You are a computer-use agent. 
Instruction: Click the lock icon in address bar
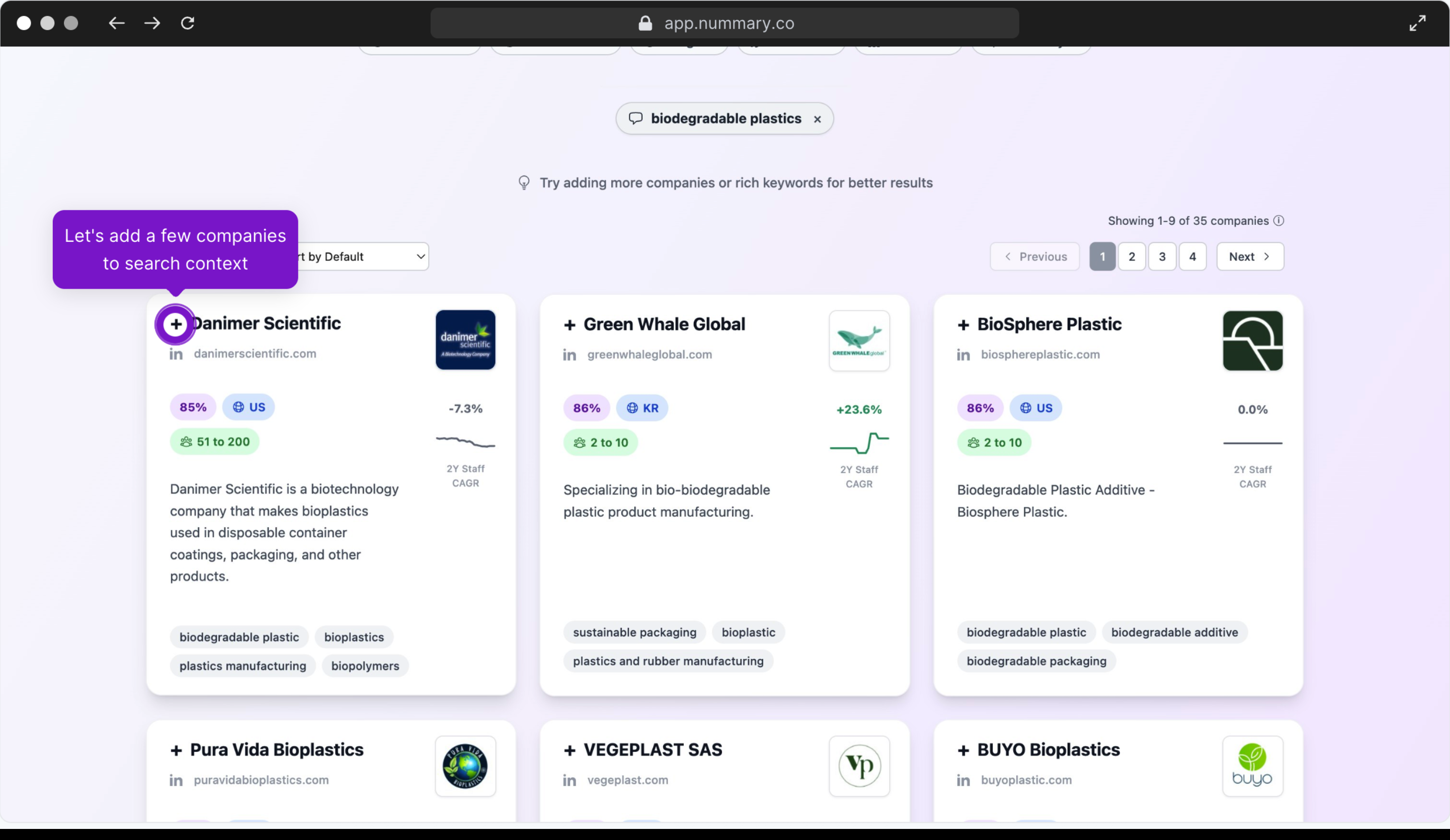pyautogui.click(x=645, y=23)
